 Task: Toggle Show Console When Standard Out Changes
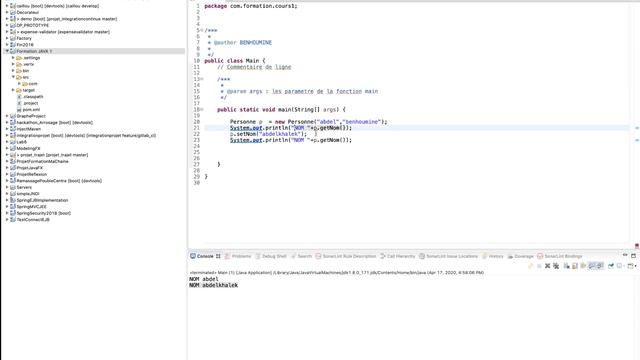pyautogui.click(x=592, y=266)
